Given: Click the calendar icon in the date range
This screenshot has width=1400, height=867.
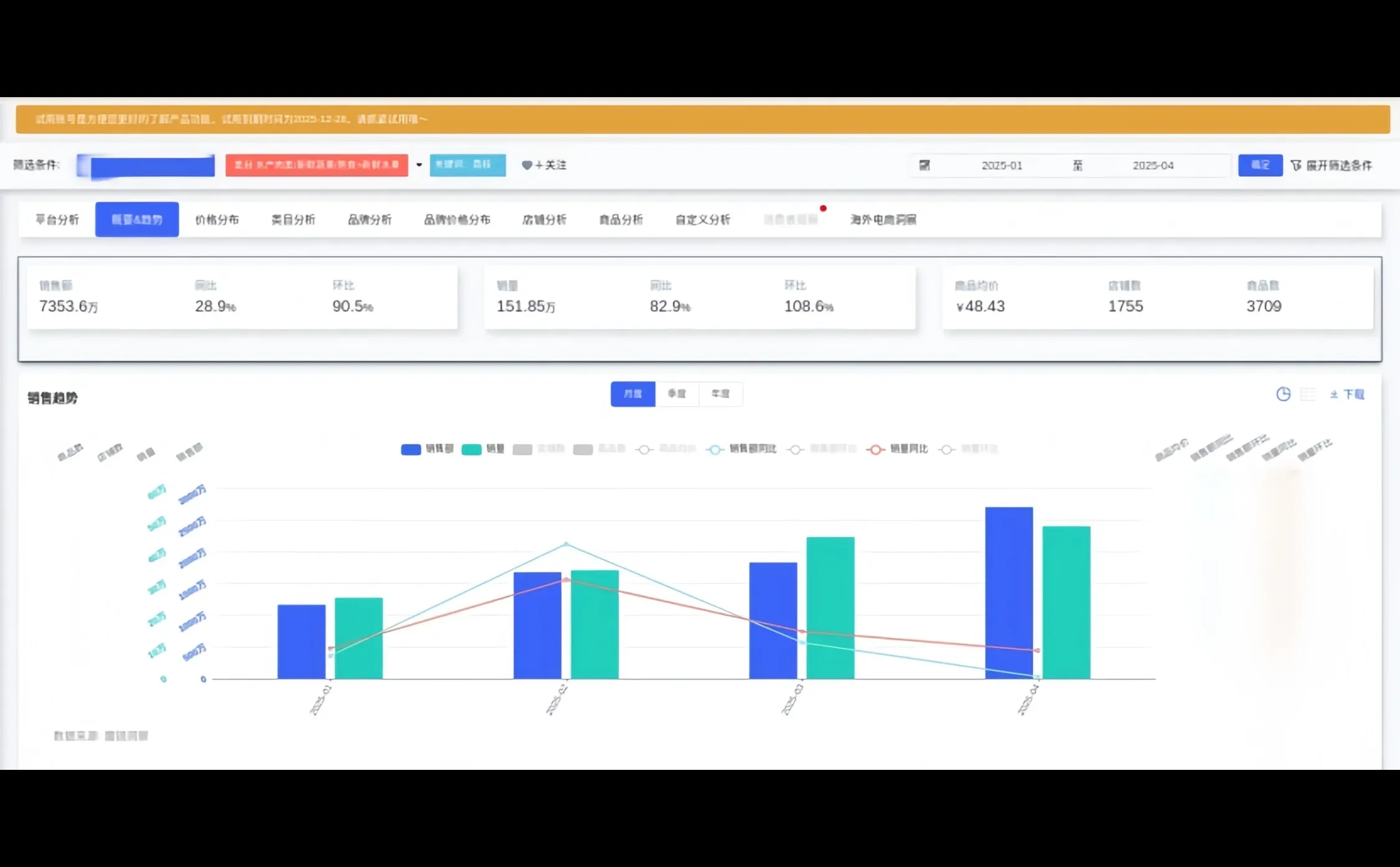Looking at the screenshot, I should [925, 165].
